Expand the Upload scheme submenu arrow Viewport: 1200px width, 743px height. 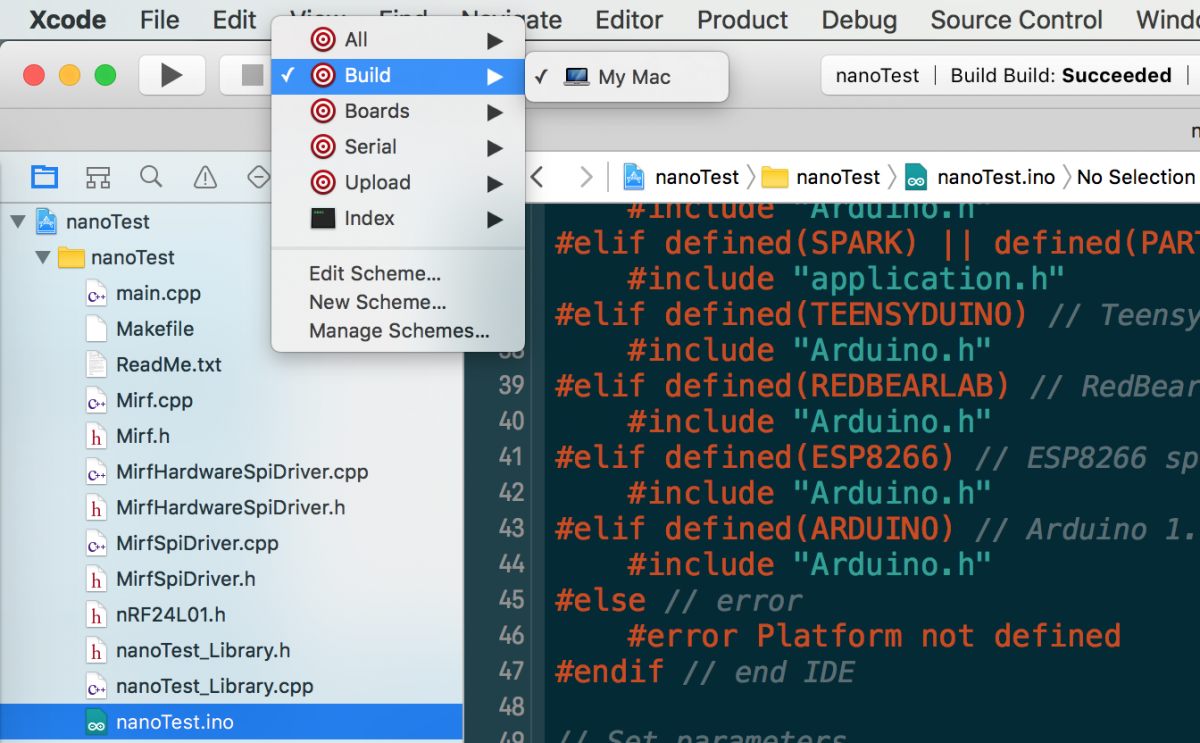click(x=494, y=183)
